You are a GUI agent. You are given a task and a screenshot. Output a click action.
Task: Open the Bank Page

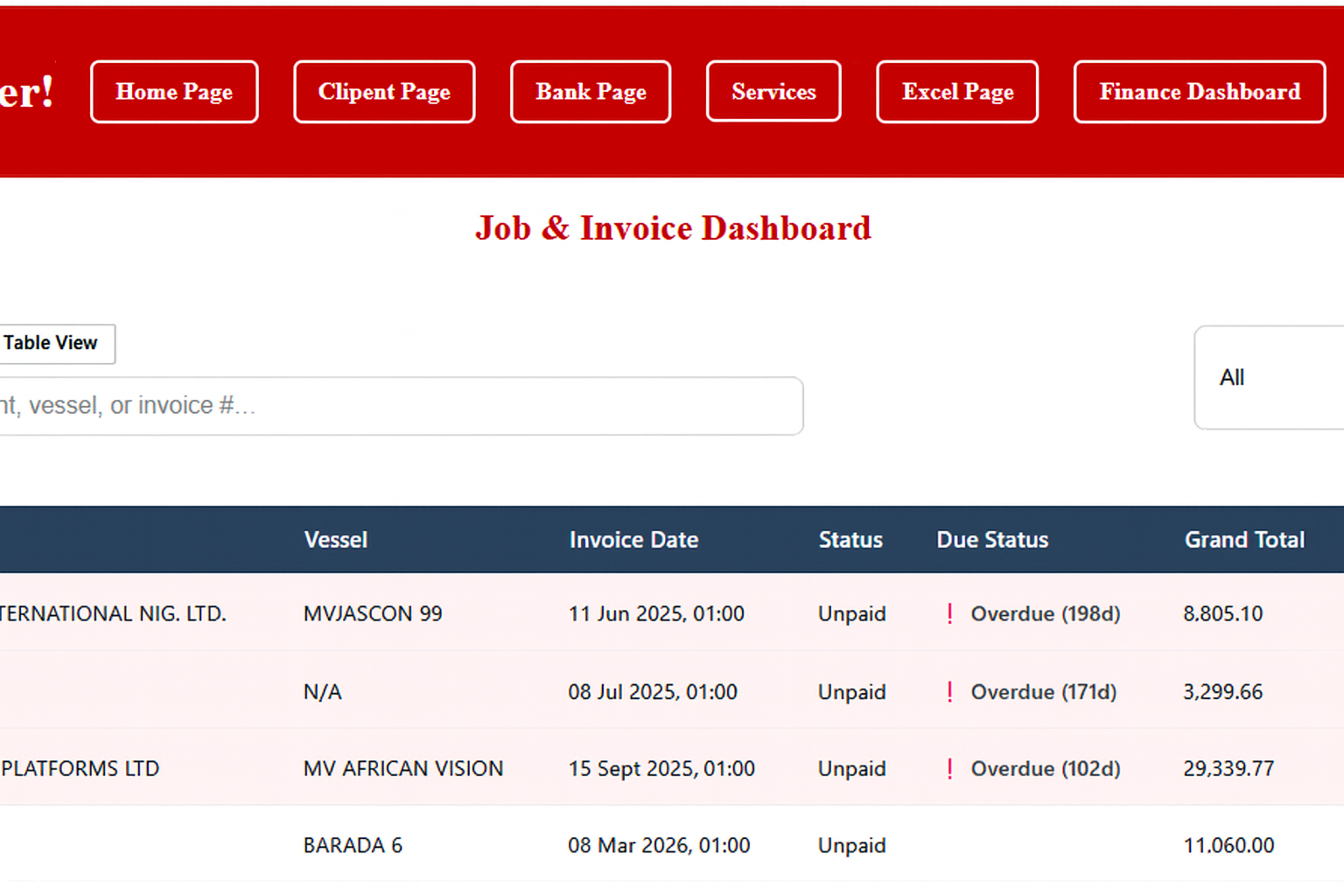pyautogui.click(x=591, y=92)
